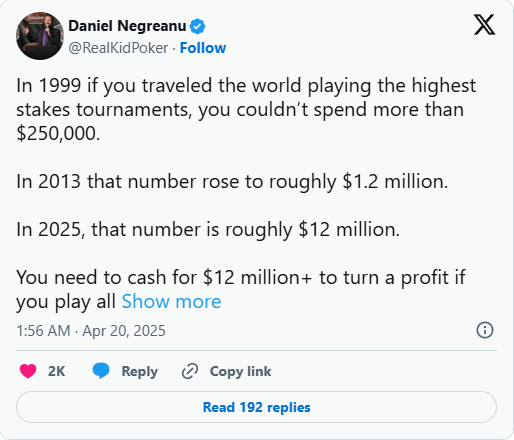Click the blue reply speech bubble icon
Viewport: 514px width, 440px height.
tap(101, 371)
